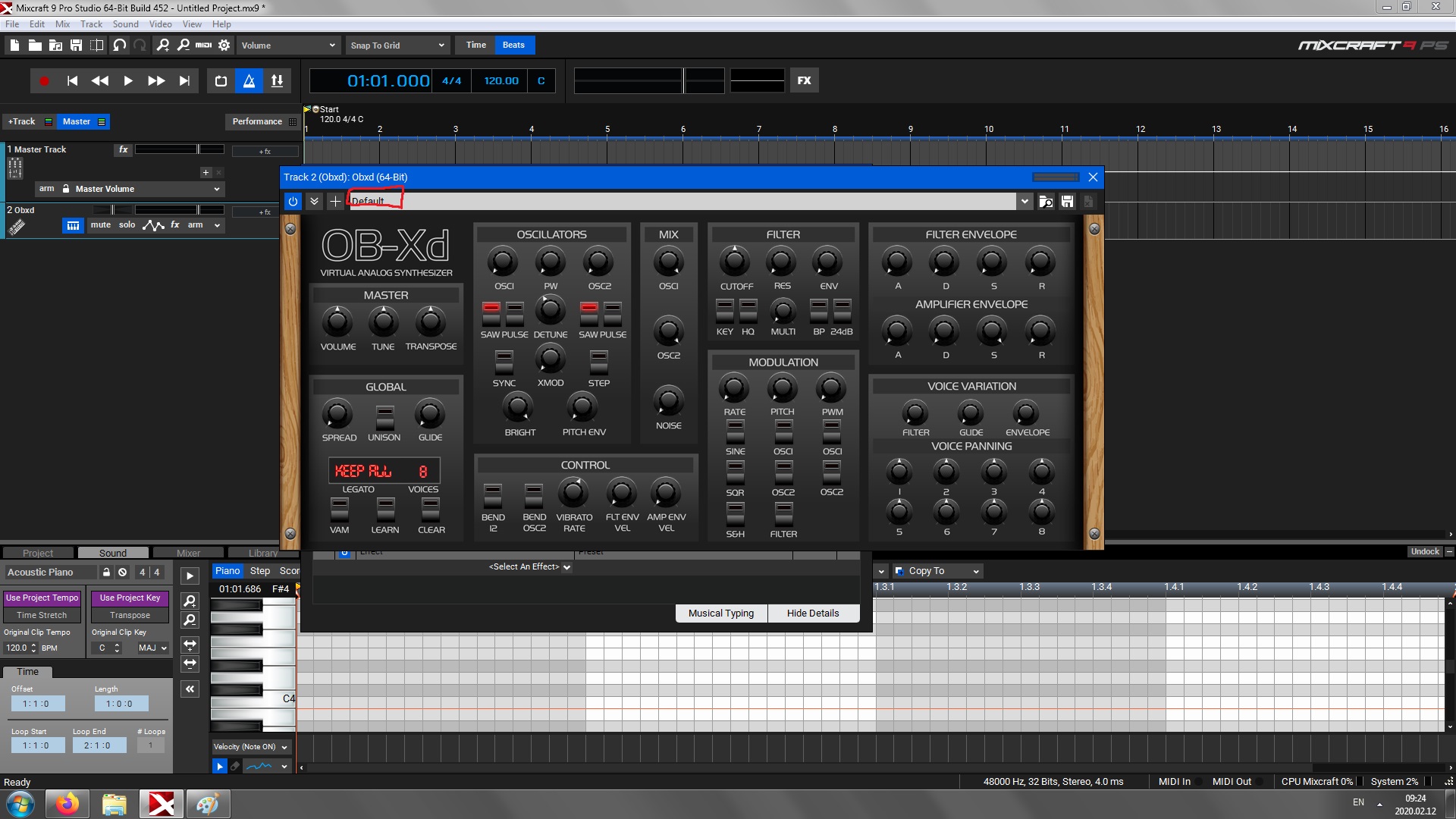
Task: Open the Snap To Grid dropdown
Action: pos(397,45)
